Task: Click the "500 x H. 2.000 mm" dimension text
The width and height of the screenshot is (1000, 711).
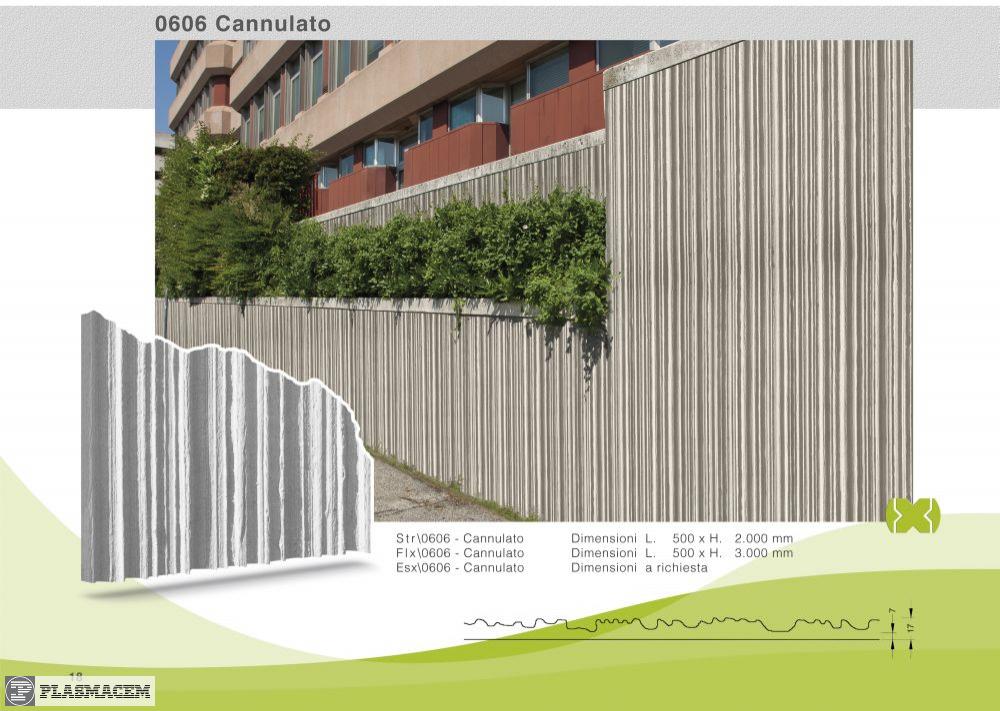Action: [732, 539]
